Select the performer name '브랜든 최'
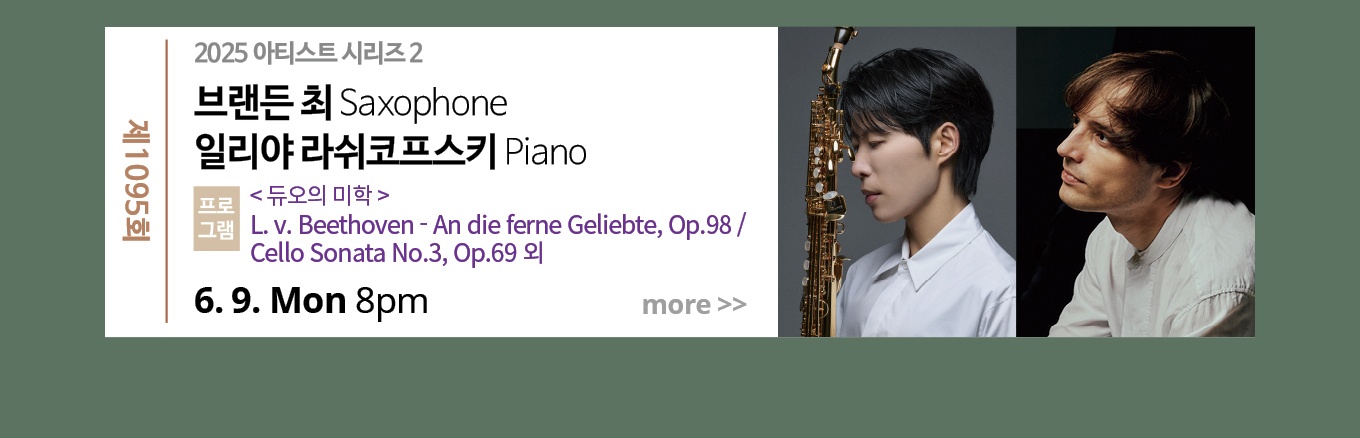The height and width of the screenshot is (438, 1360). pyautogui.click(x=263, y=102)
